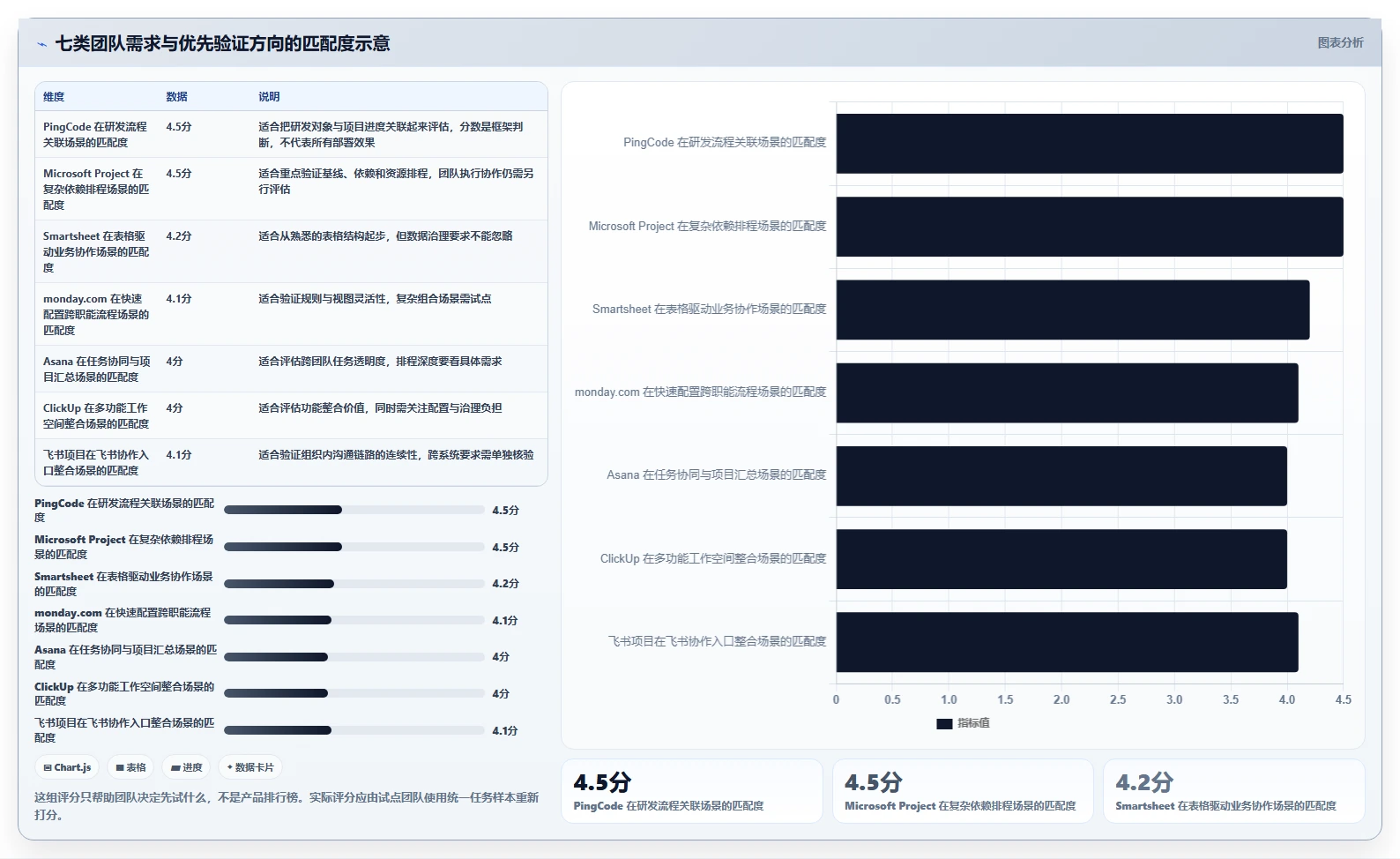This screenshot has height=859, width=1400.
Task: Click the Asana progress bar
Action: click(x=354, y=657)
